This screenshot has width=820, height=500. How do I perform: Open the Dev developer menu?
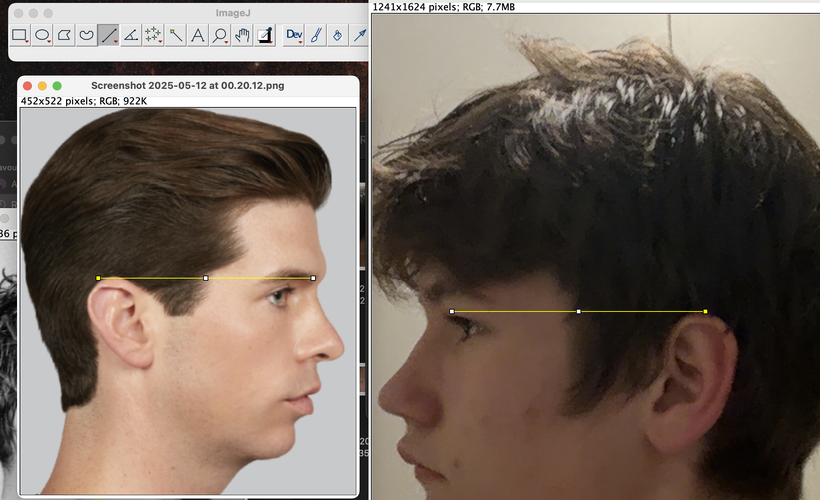coord(294,36)
